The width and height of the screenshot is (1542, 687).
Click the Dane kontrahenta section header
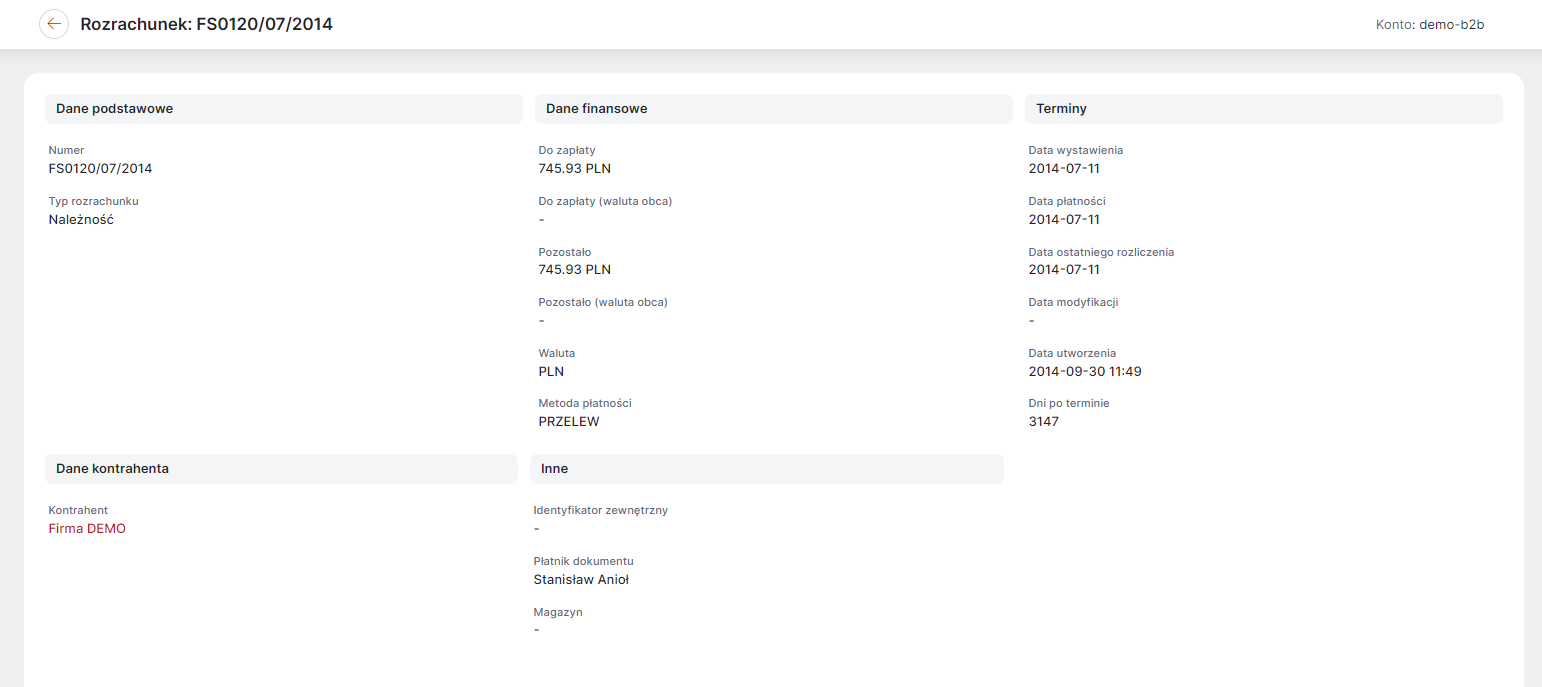pyautogui.click(x=281, y=469)
